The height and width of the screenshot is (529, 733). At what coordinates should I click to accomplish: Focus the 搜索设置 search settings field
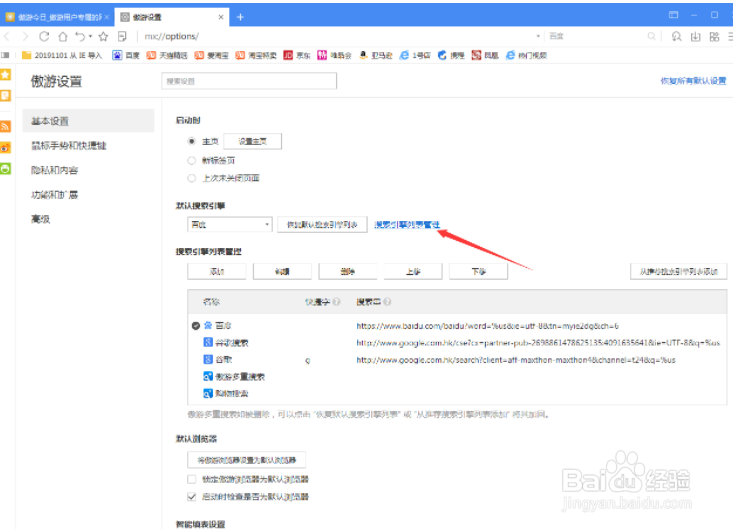249,81
